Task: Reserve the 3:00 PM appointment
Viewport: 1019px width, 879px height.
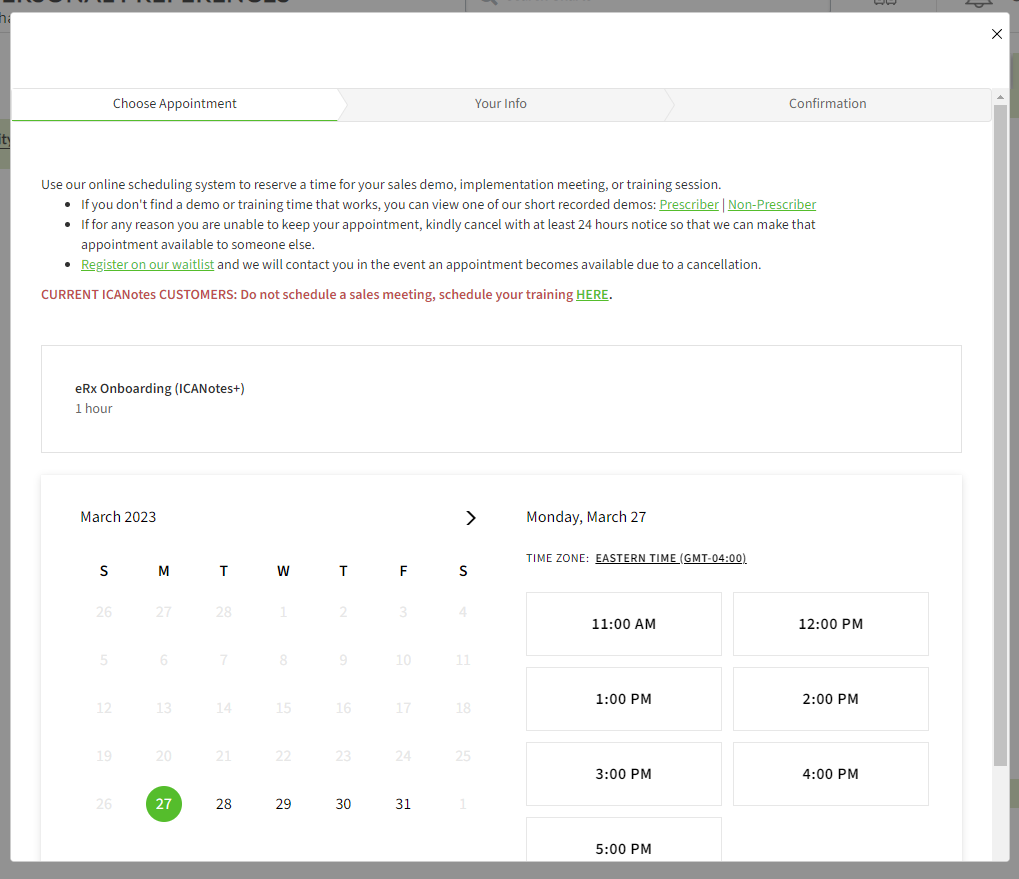Action: [624, 774]
